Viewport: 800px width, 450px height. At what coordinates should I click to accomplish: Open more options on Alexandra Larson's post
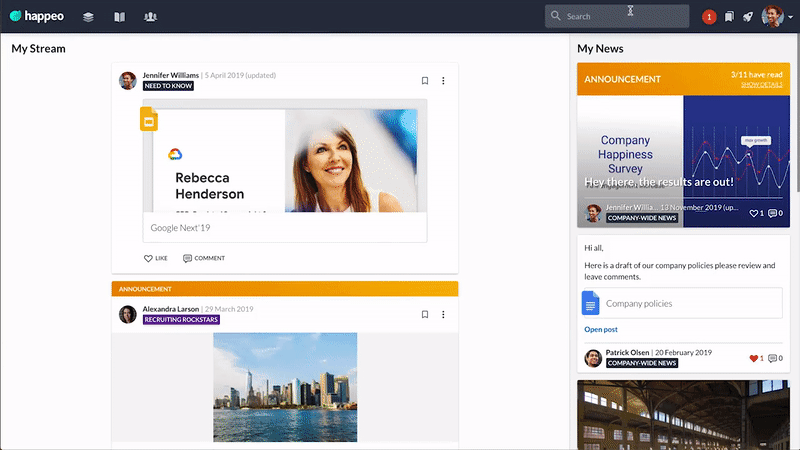443,314
